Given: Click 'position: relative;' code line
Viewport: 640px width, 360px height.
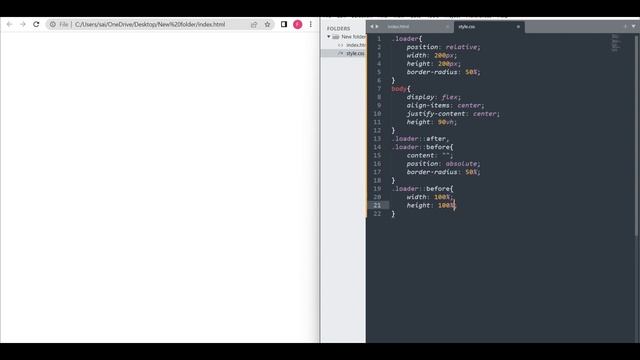Looking at the screenshot, I should click(x=443, y=47).
